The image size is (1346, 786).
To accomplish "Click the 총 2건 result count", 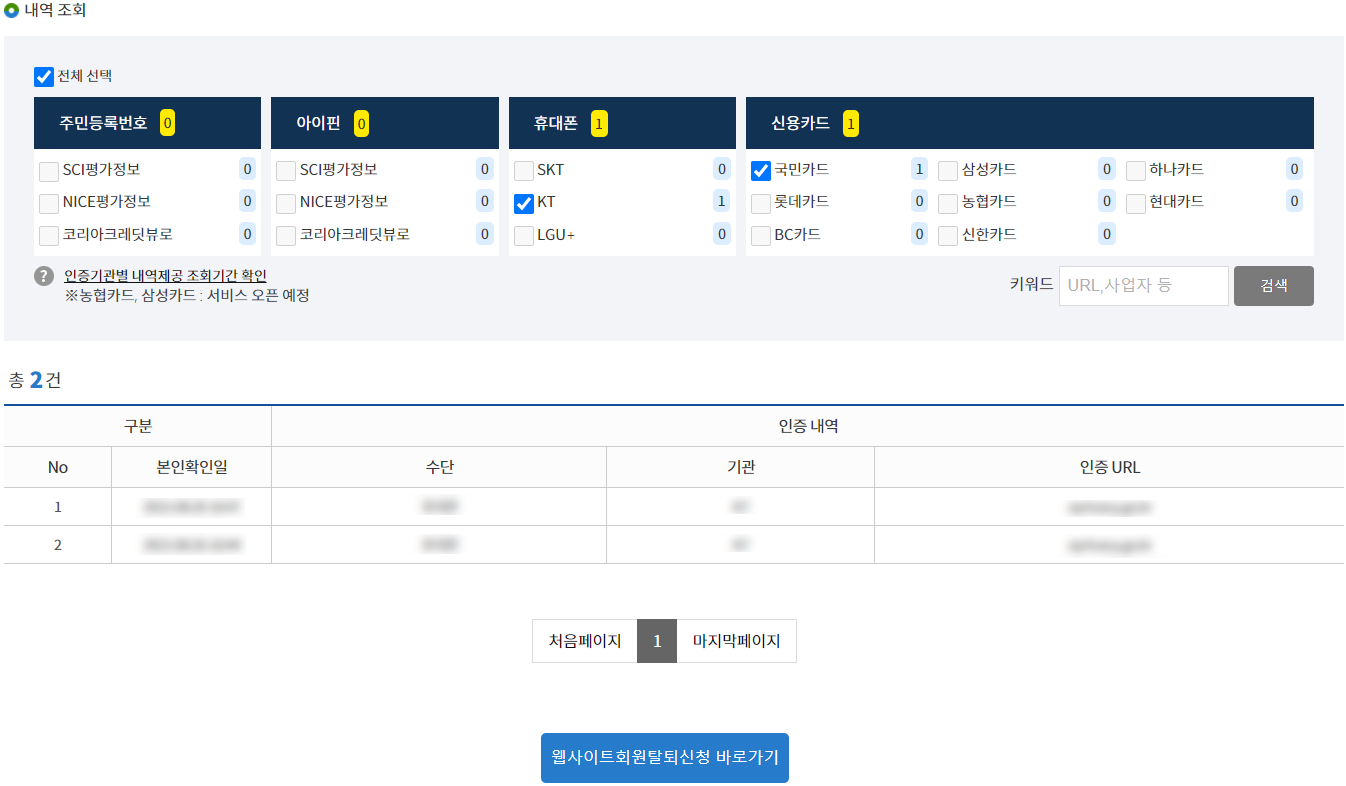I will pyautogui.click(x=35, y=380).
